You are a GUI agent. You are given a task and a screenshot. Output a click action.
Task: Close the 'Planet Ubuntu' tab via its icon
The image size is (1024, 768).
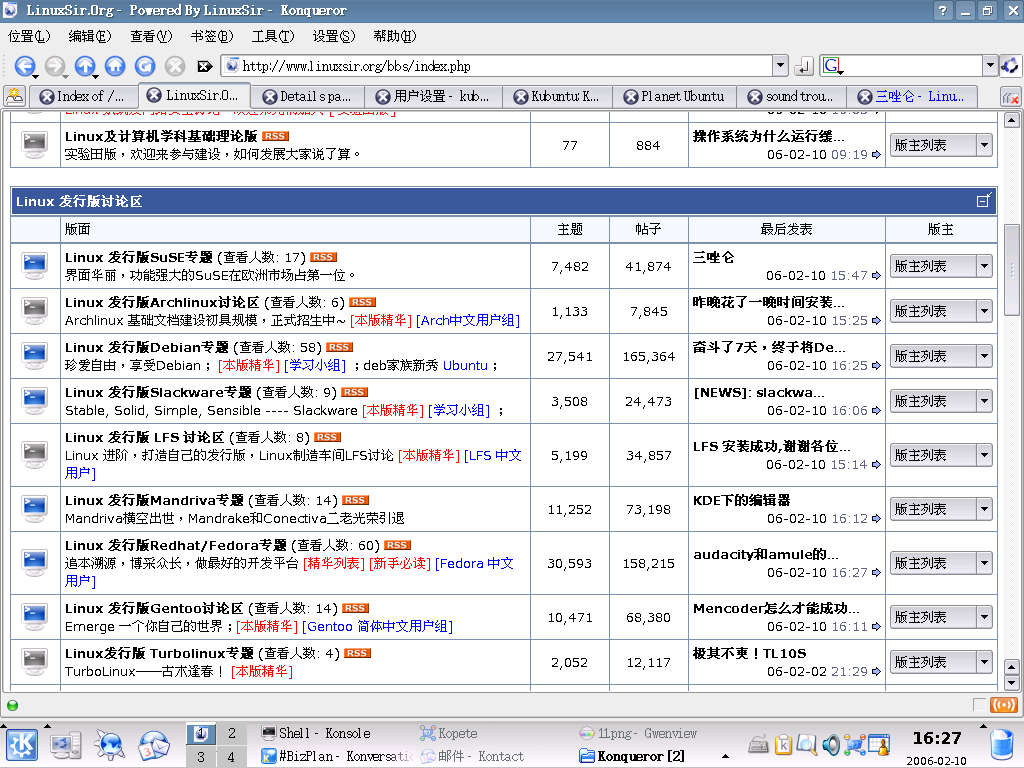(630, 97)
